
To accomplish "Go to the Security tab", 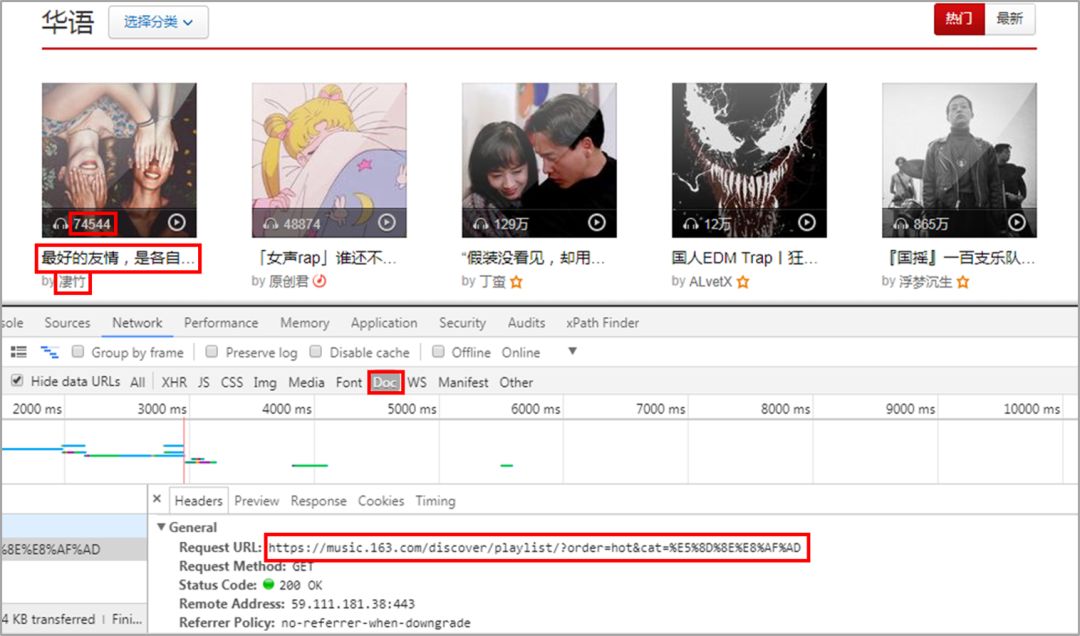I will pyautogui.click(x=462, y=322).
